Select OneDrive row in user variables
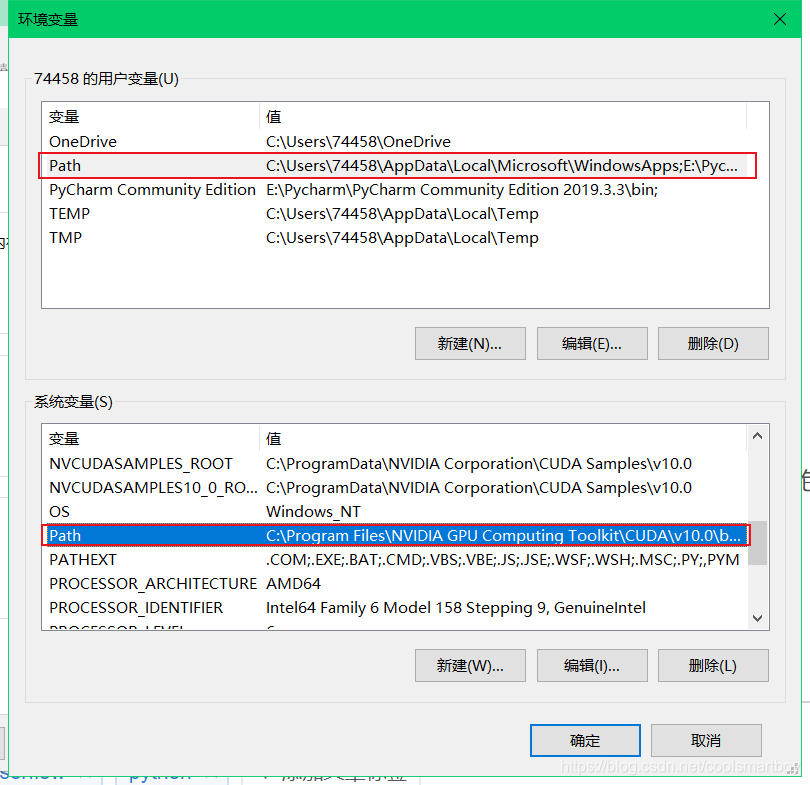The image size is (810, 785). (x=395, y=142)
